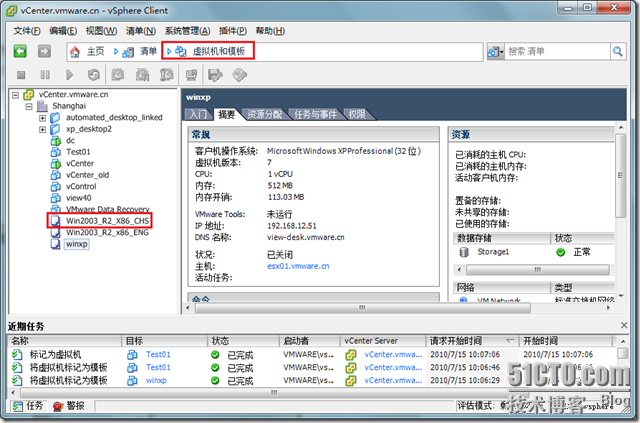Click 虚拟机和模板 in breadcrumb
The height and width of the screenshot is (423, 640).
[219, 51]
